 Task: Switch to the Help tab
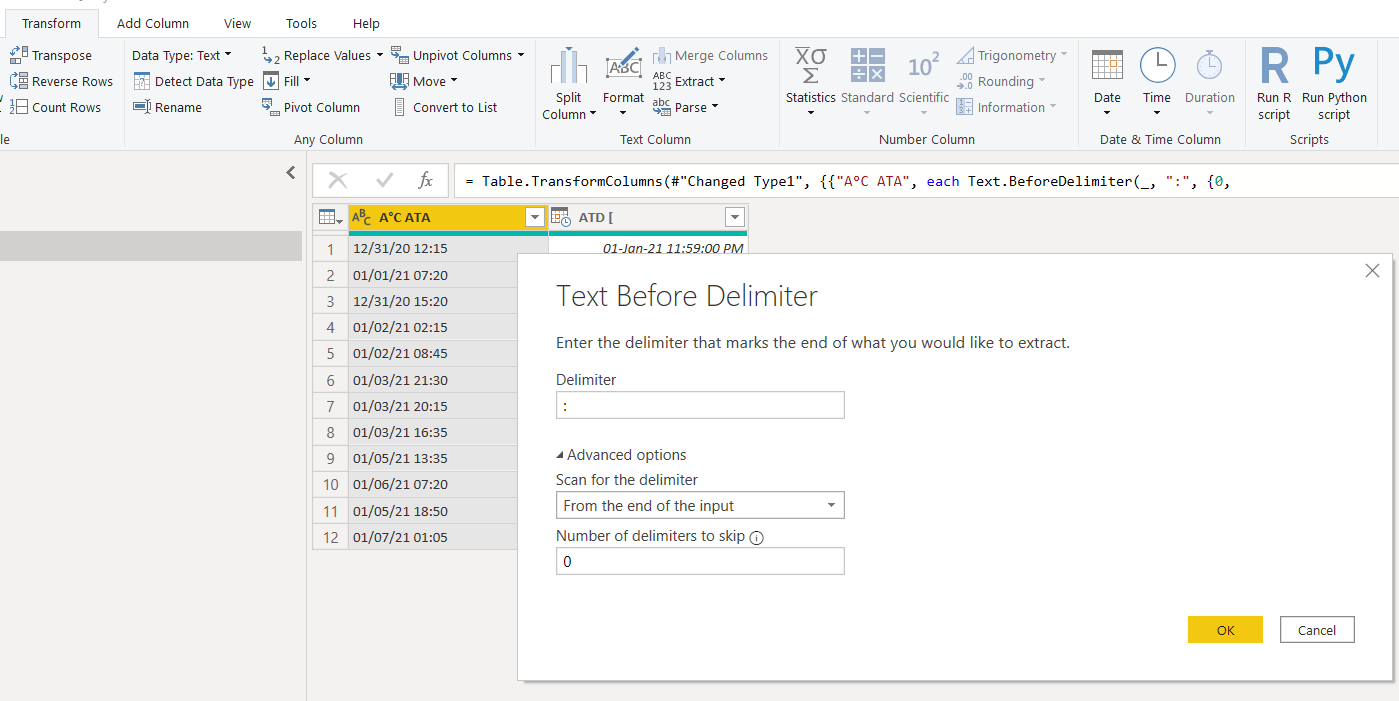366,23
